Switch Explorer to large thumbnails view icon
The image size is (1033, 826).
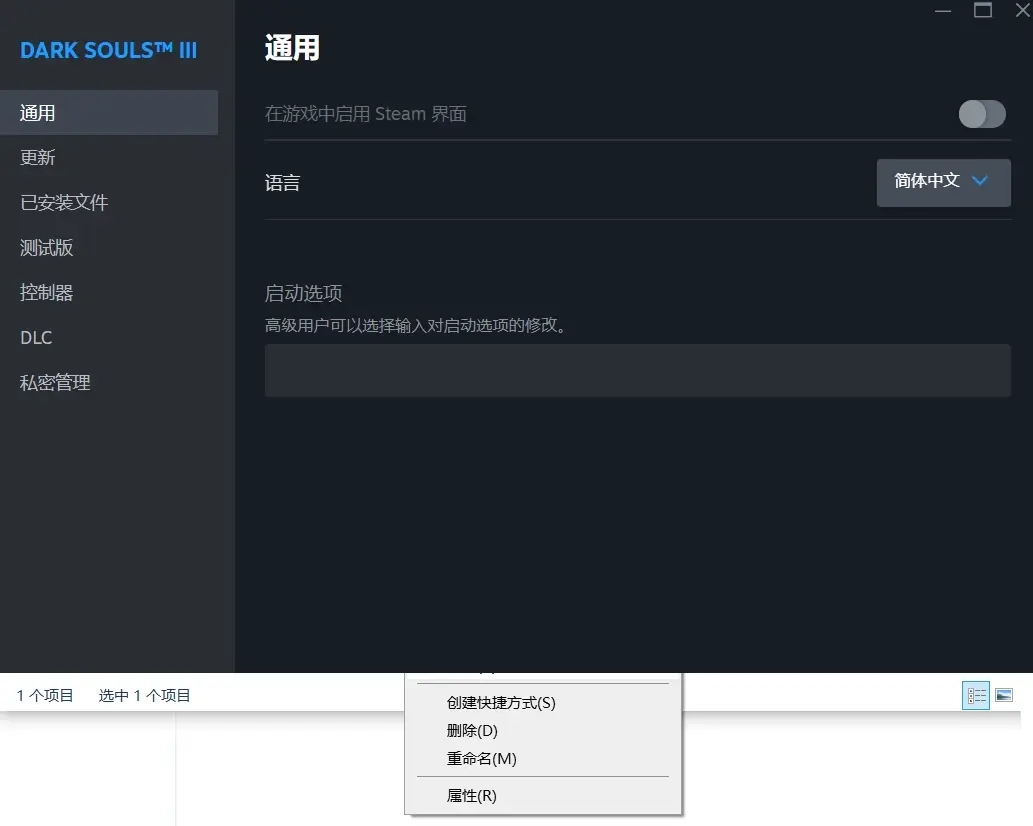[1004, 696]
